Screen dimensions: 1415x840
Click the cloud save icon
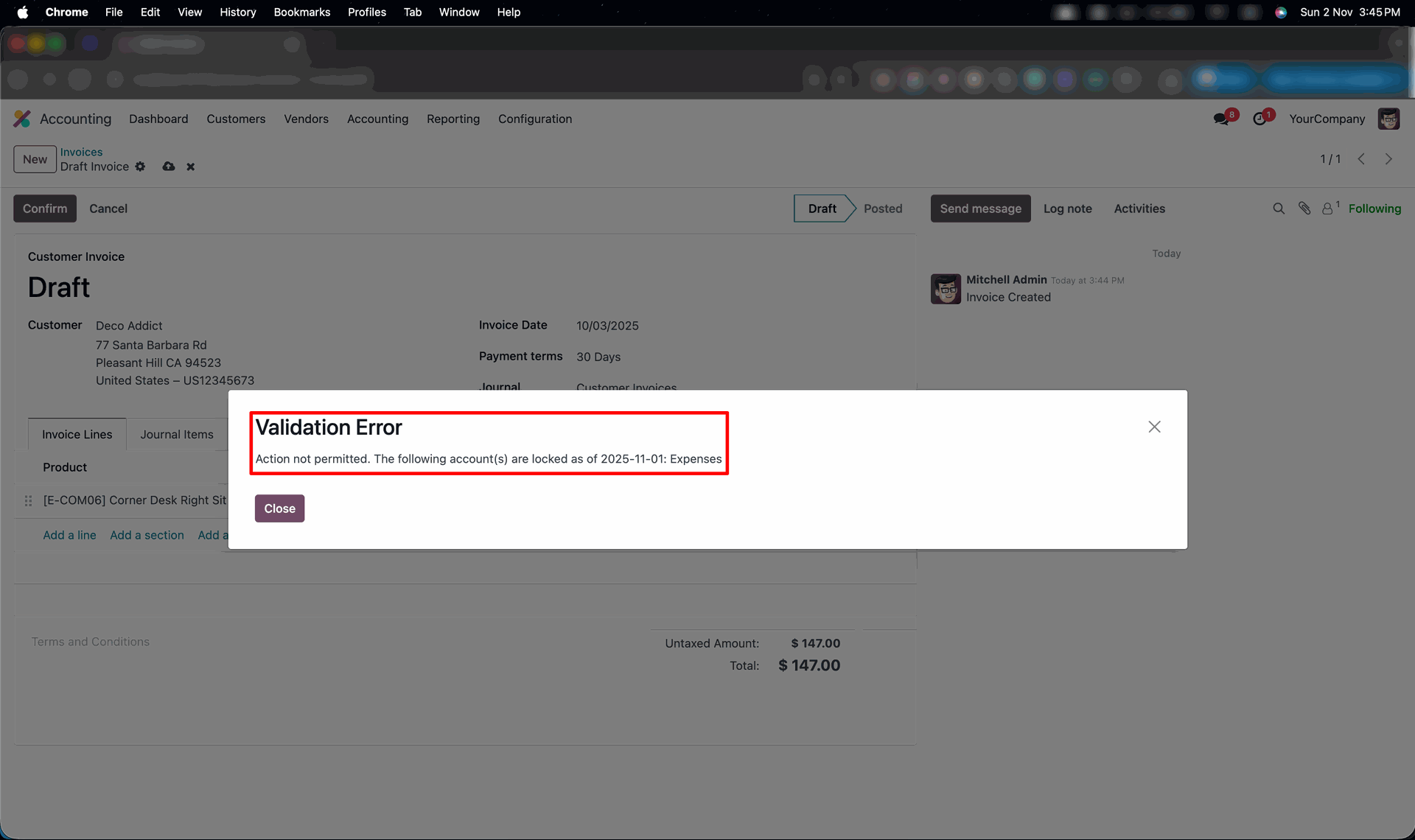point(169,167)
